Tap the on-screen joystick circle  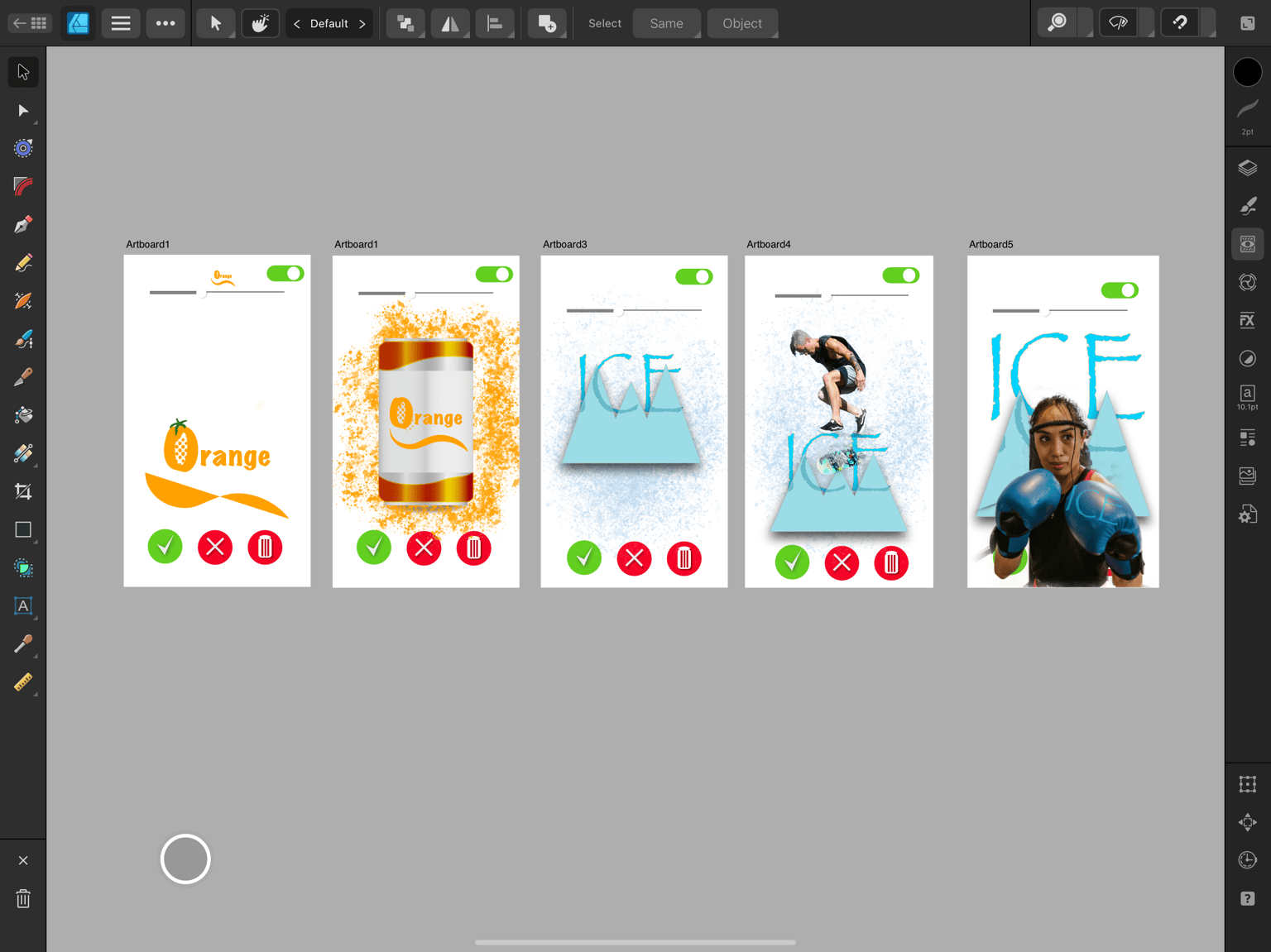click(185, 859)
